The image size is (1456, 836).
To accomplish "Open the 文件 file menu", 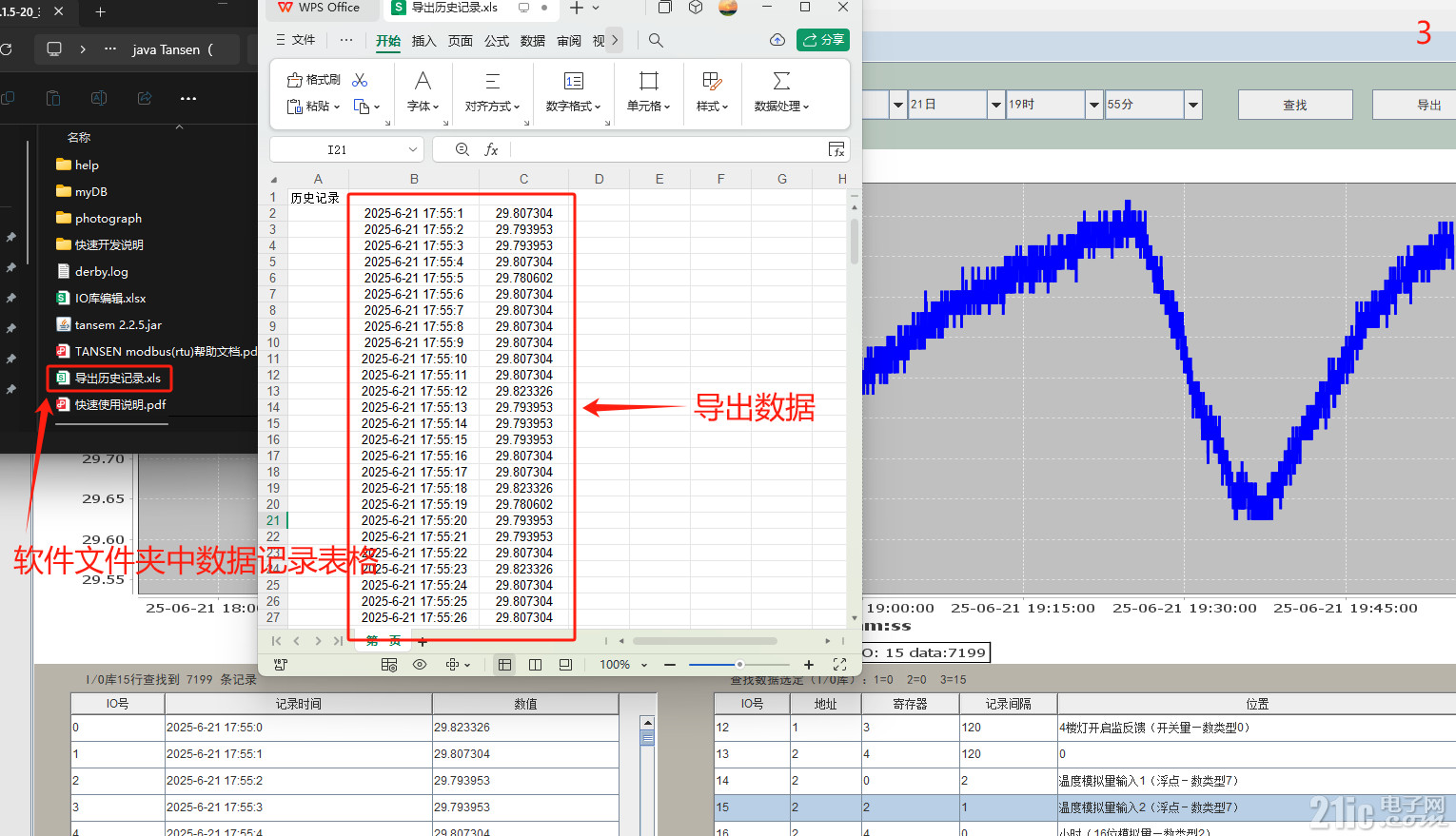I will [x=295, y=40].
